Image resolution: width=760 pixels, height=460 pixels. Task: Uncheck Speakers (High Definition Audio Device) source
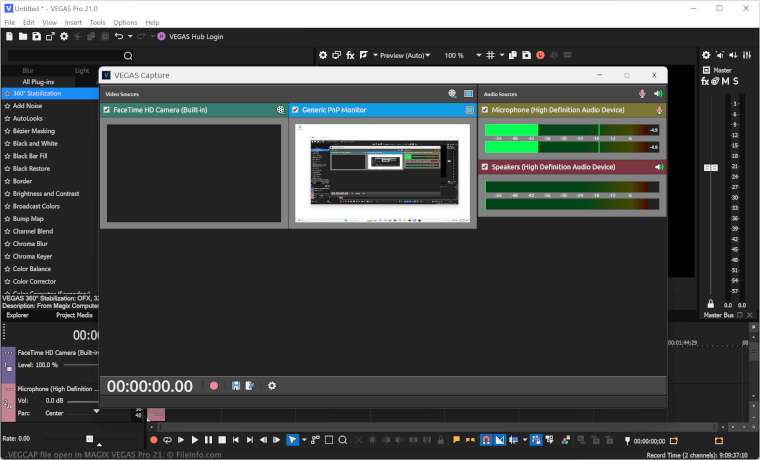(485, 167)
